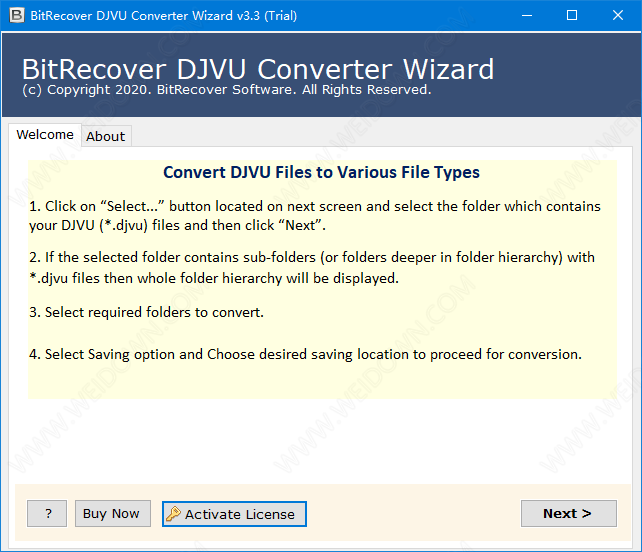
Task: Click the key icon on Activate License
Action: point(173,514)
